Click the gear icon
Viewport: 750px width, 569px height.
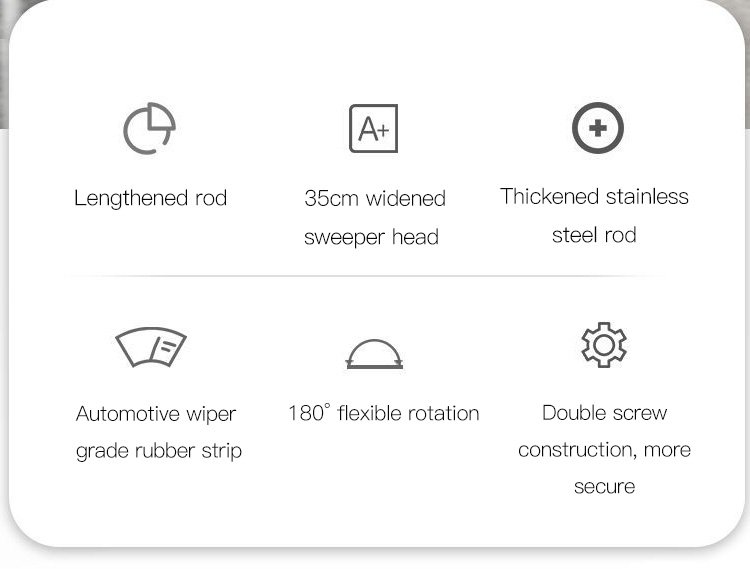coord(604,345)
